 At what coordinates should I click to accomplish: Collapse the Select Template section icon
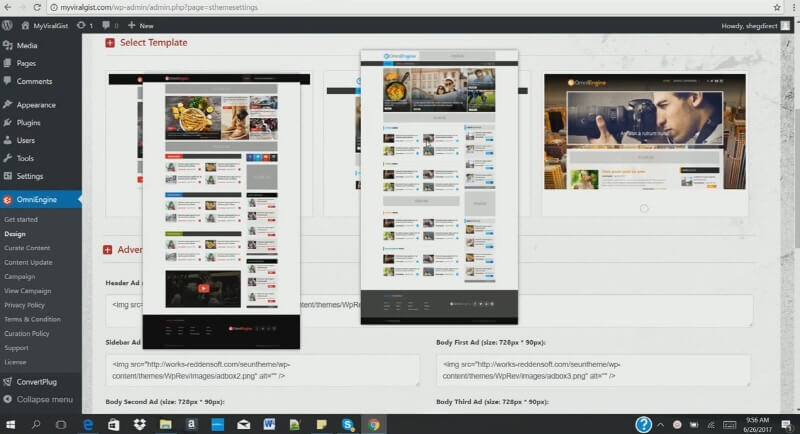tap(110, 43)
